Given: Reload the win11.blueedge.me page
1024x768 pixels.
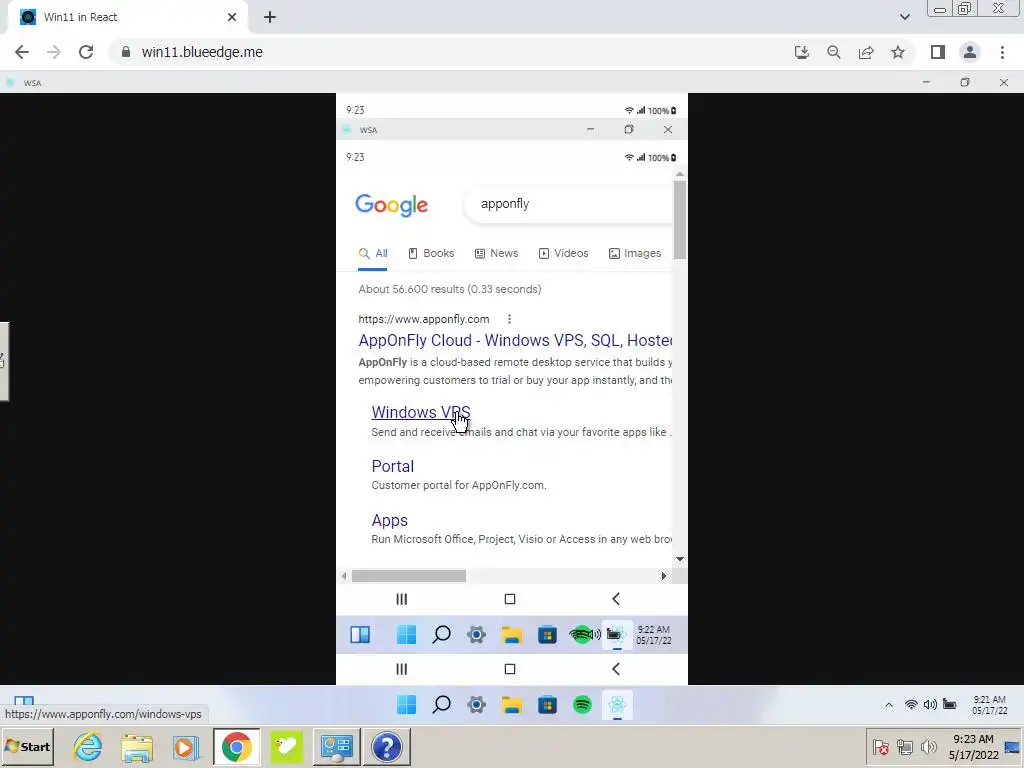Looking at the screenshot, I should click(86, 52).
